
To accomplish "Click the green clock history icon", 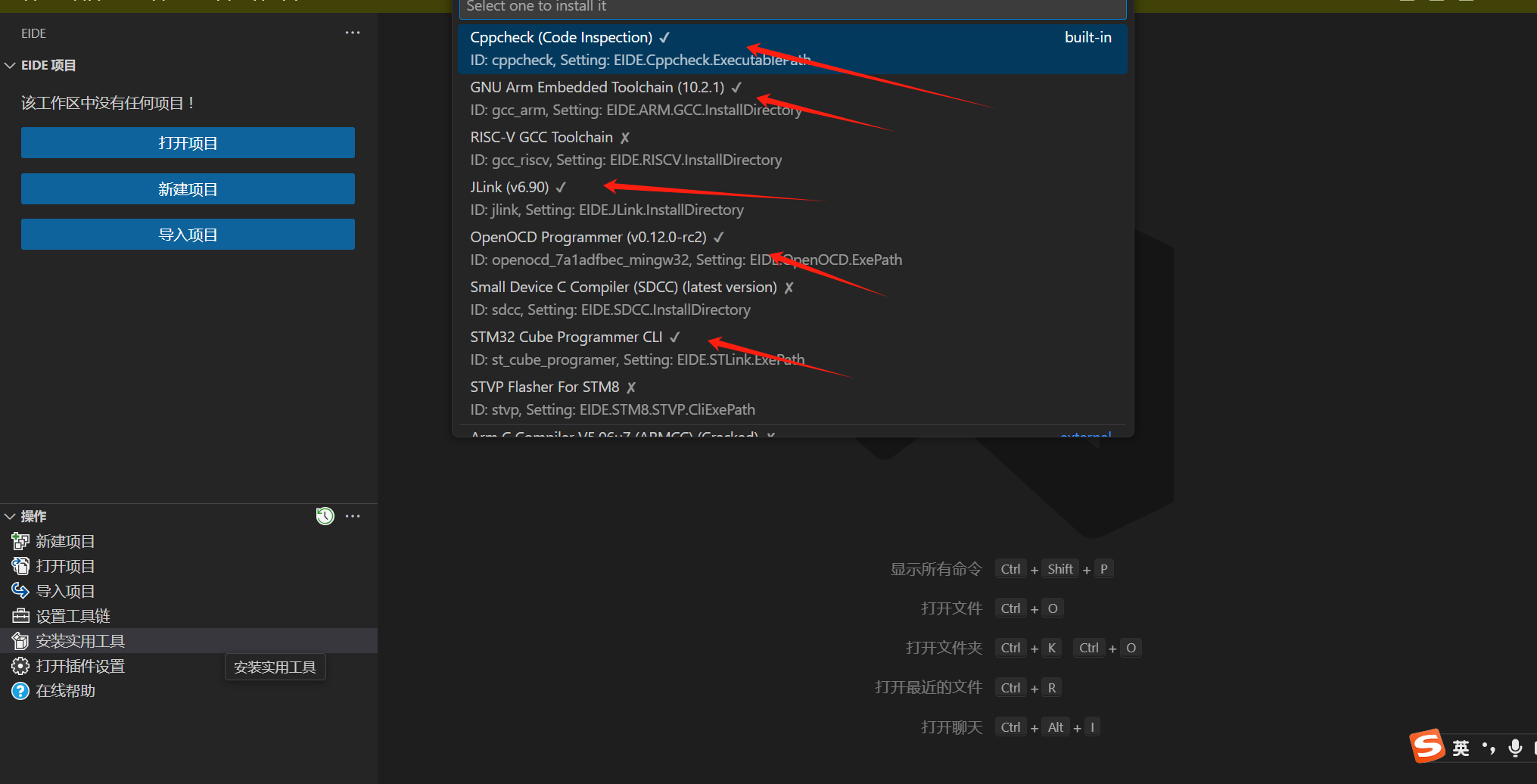I will pyautogui.click(x=325, y=516).
